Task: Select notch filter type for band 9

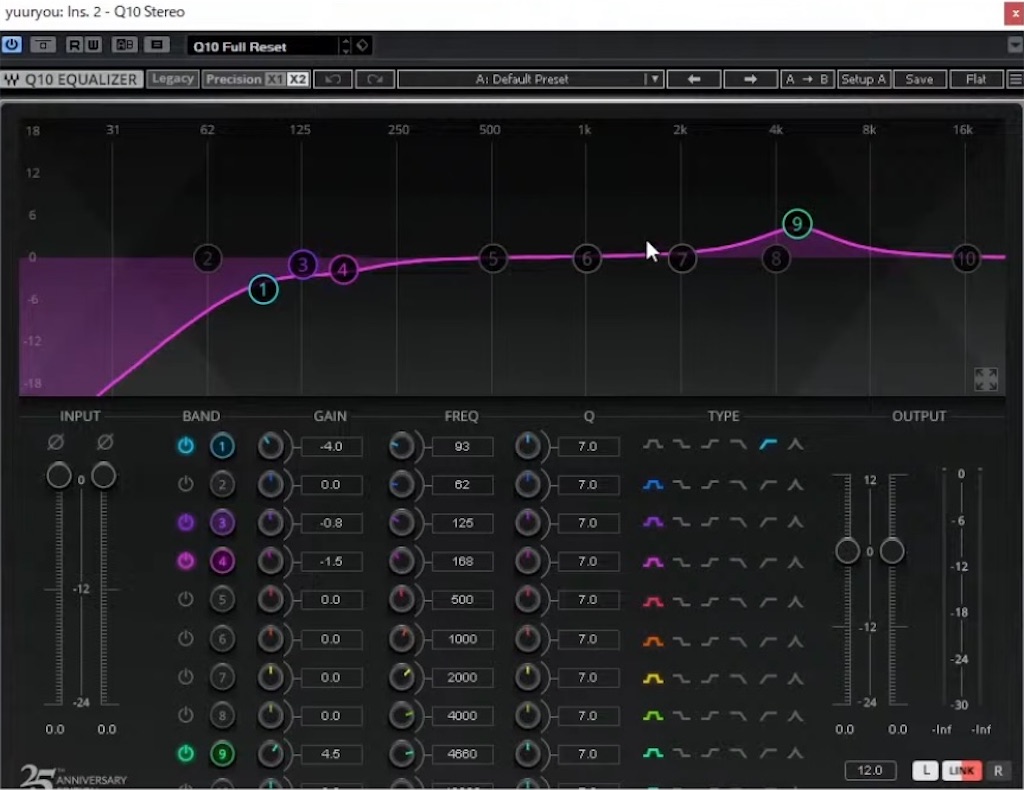Action: pos(795,753)
